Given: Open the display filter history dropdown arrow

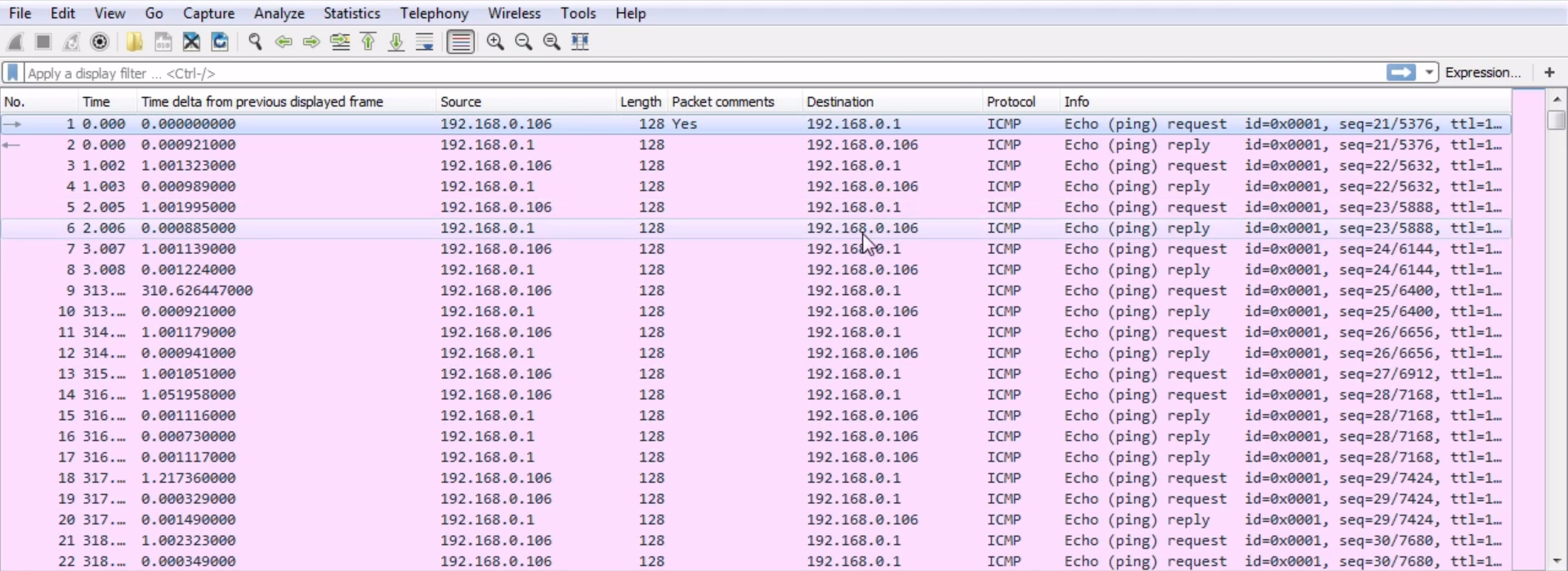Looking at the screenshot, I should coord(1429,73).
